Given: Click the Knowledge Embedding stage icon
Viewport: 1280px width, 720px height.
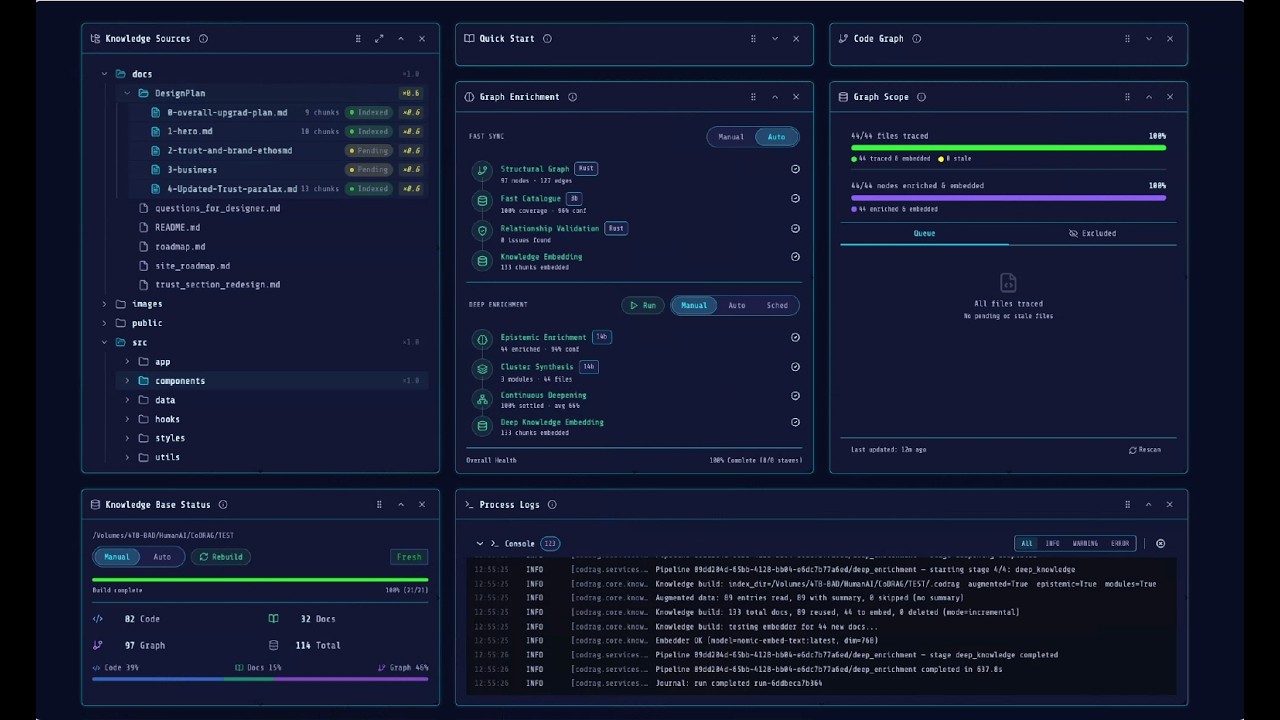Looking at the screenshot, I should click(x=482, y=260).
